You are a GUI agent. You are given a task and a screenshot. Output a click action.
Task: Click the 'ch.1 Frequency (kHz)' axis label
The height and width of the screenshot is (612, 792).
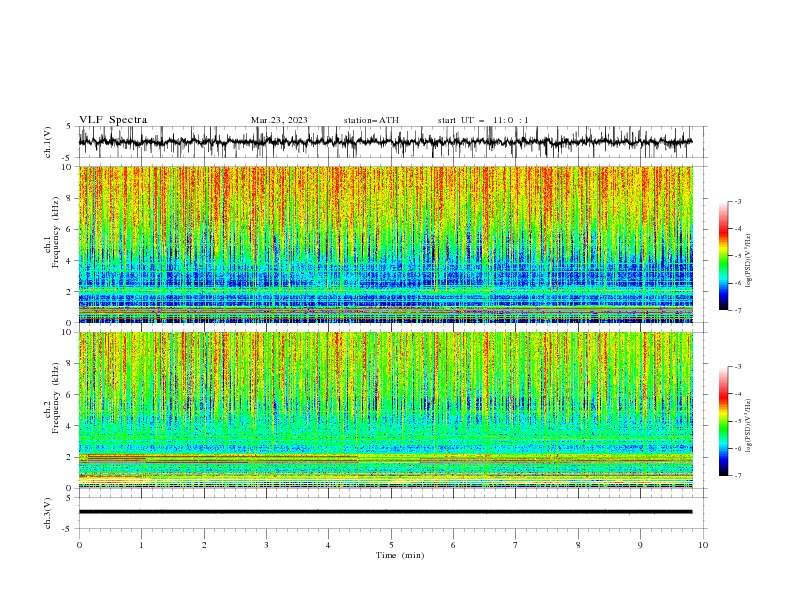point(52,232)
